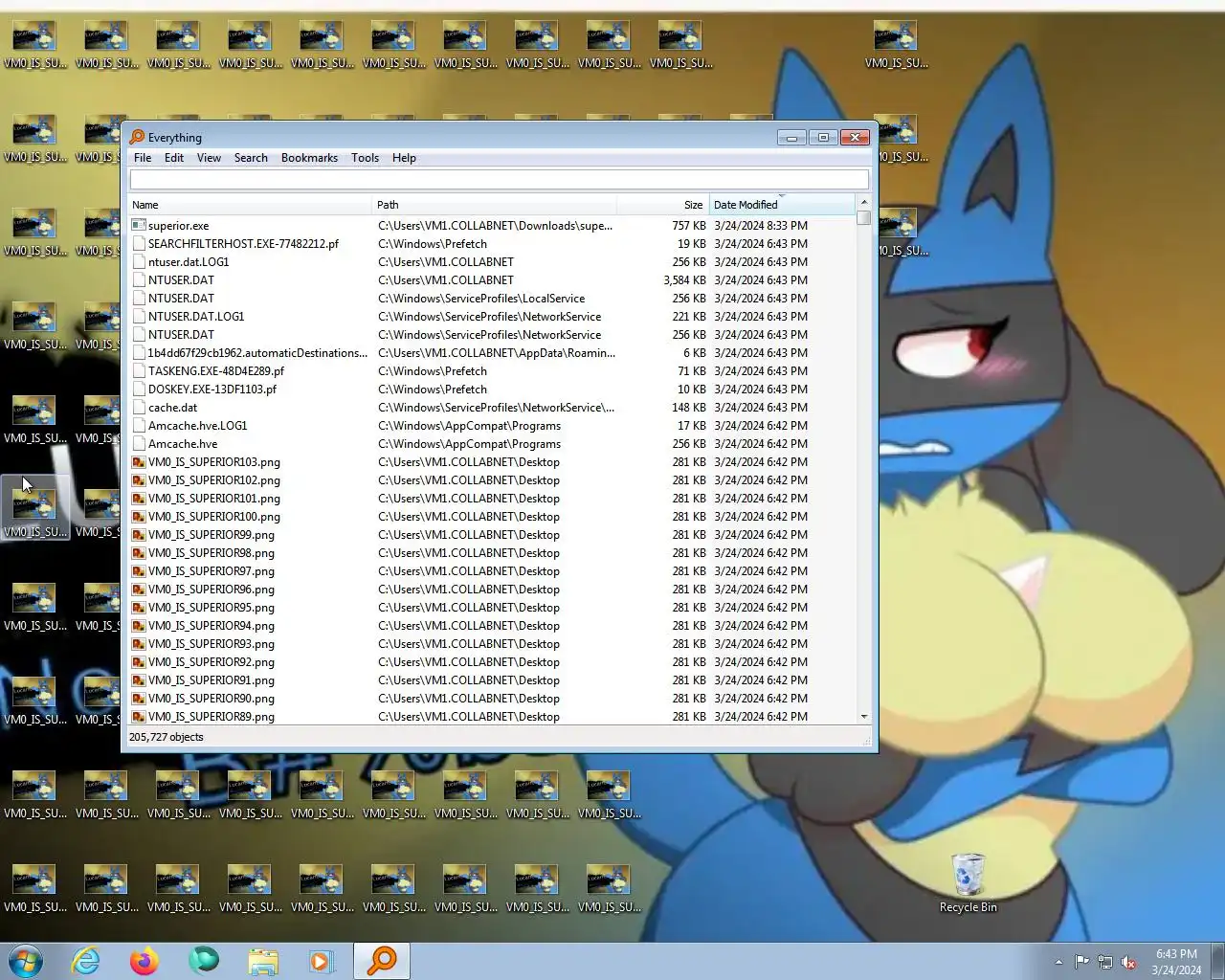Screen dimensions: 1225x980
Task: Select the VM0_IS_SUPERIOR99.png file icon
Action: point(139,534)
